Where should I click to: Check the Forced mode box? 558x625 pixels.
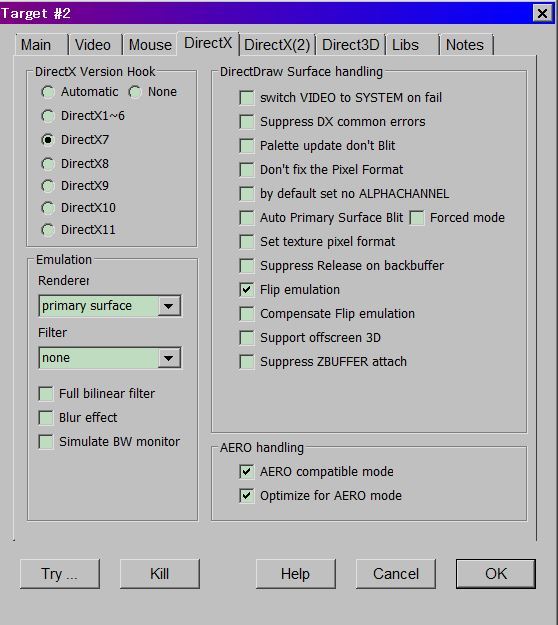point(417,218)
